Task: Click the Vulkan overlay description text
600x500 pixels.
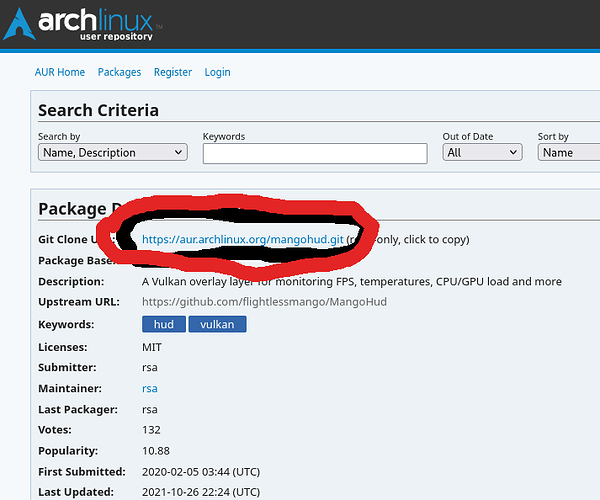Action: coord(352,282)
